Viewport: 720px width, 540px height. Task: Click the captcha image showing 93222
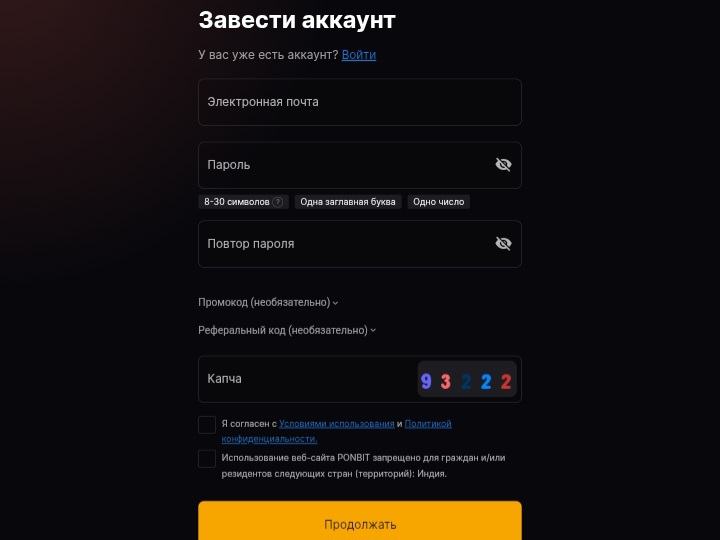pyautogui.click(x=467, y=379)
